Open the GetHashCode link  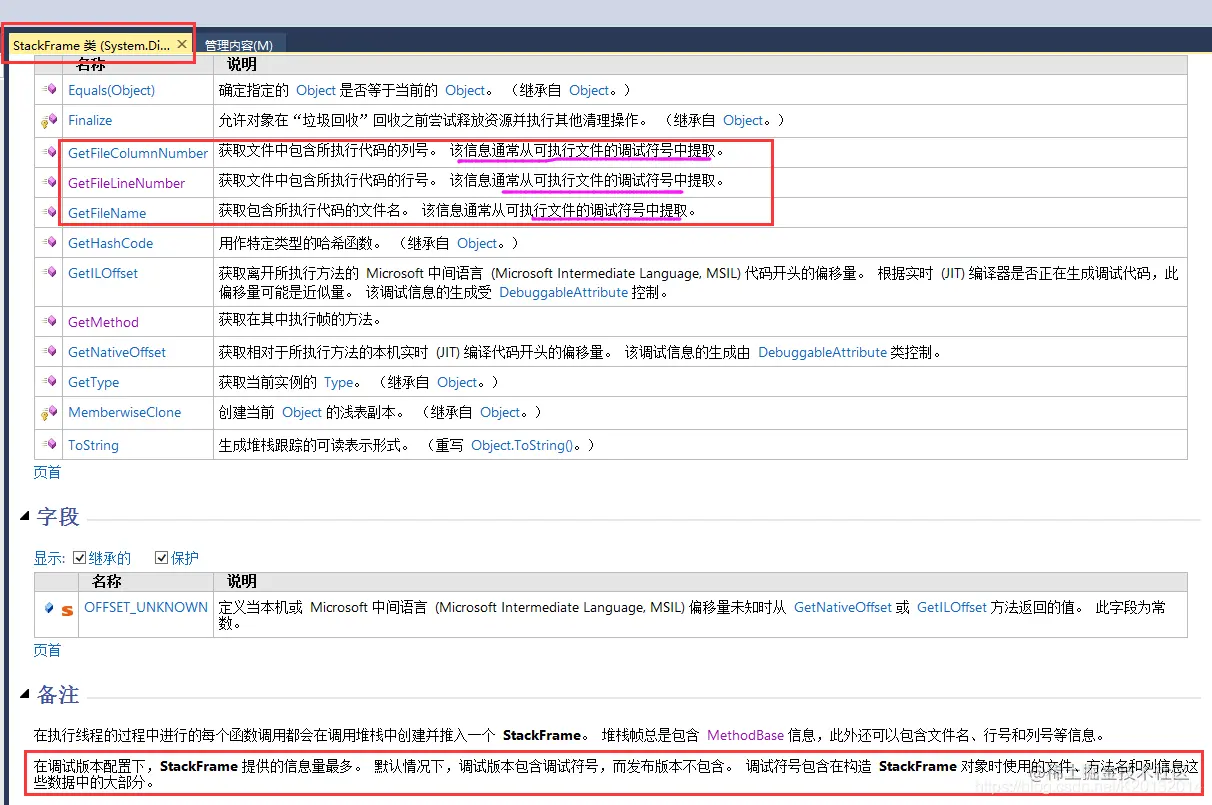(111, 243)
